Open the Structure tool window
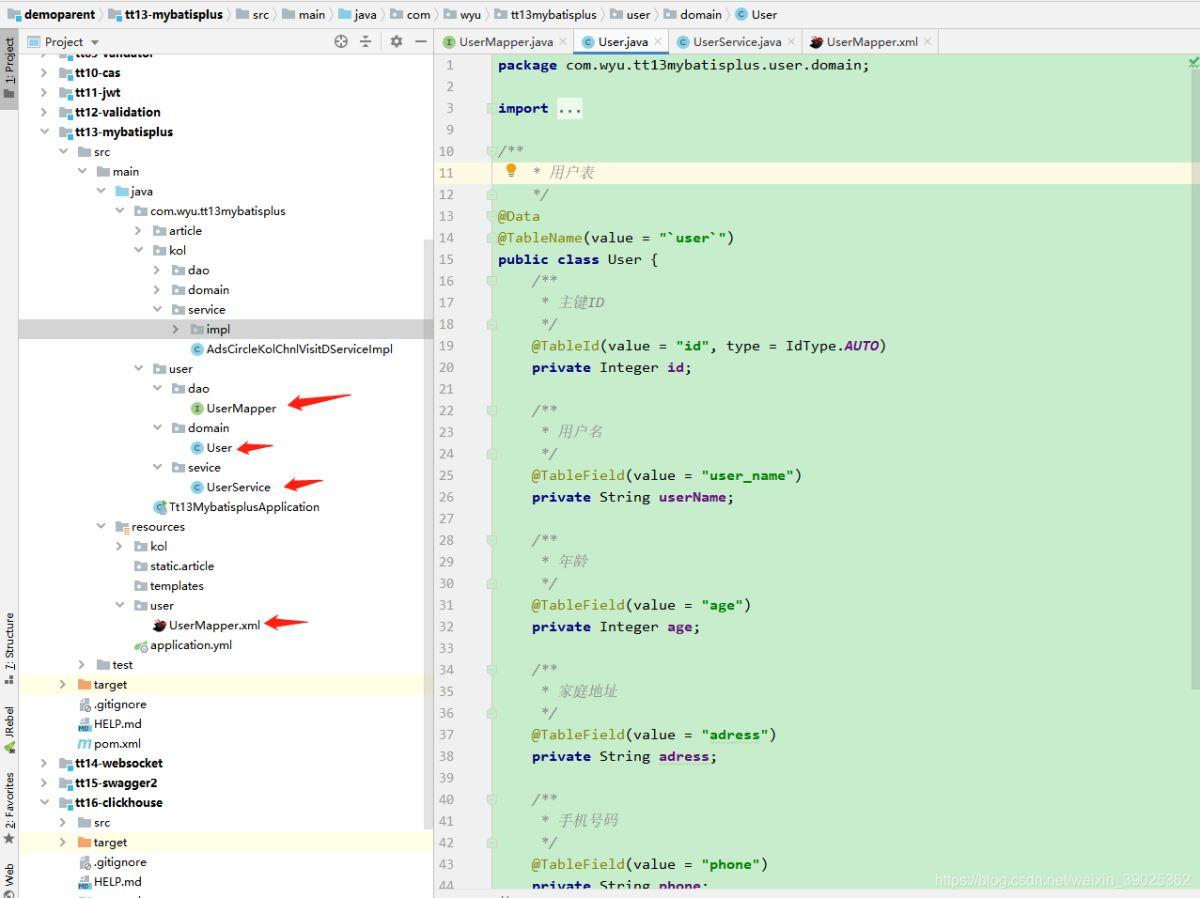The width and height of the screenshot is (1200, 898). 9,646
